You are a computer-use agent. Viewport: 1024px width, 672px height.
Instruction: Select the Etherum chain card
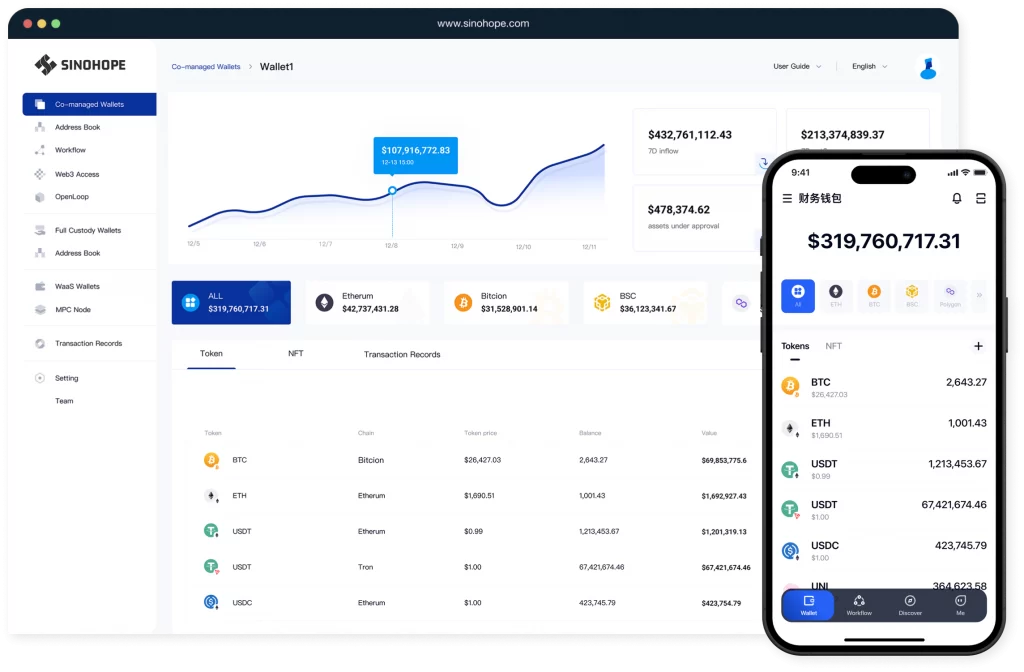pyautogui.click(x=368, y=302)
